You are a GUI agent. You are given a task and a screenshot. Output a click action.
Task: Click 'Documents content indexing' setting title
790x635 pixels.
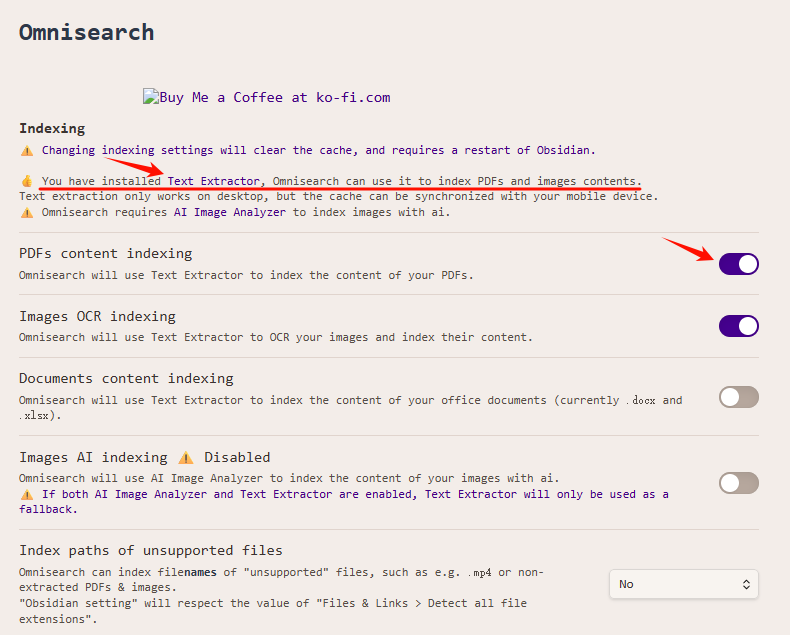click(126, 378)
